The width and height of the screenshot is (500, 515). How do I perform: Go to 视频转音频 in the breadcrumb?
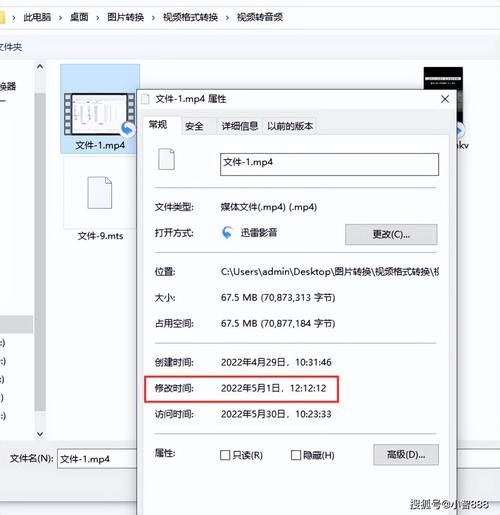click(260, 17)
